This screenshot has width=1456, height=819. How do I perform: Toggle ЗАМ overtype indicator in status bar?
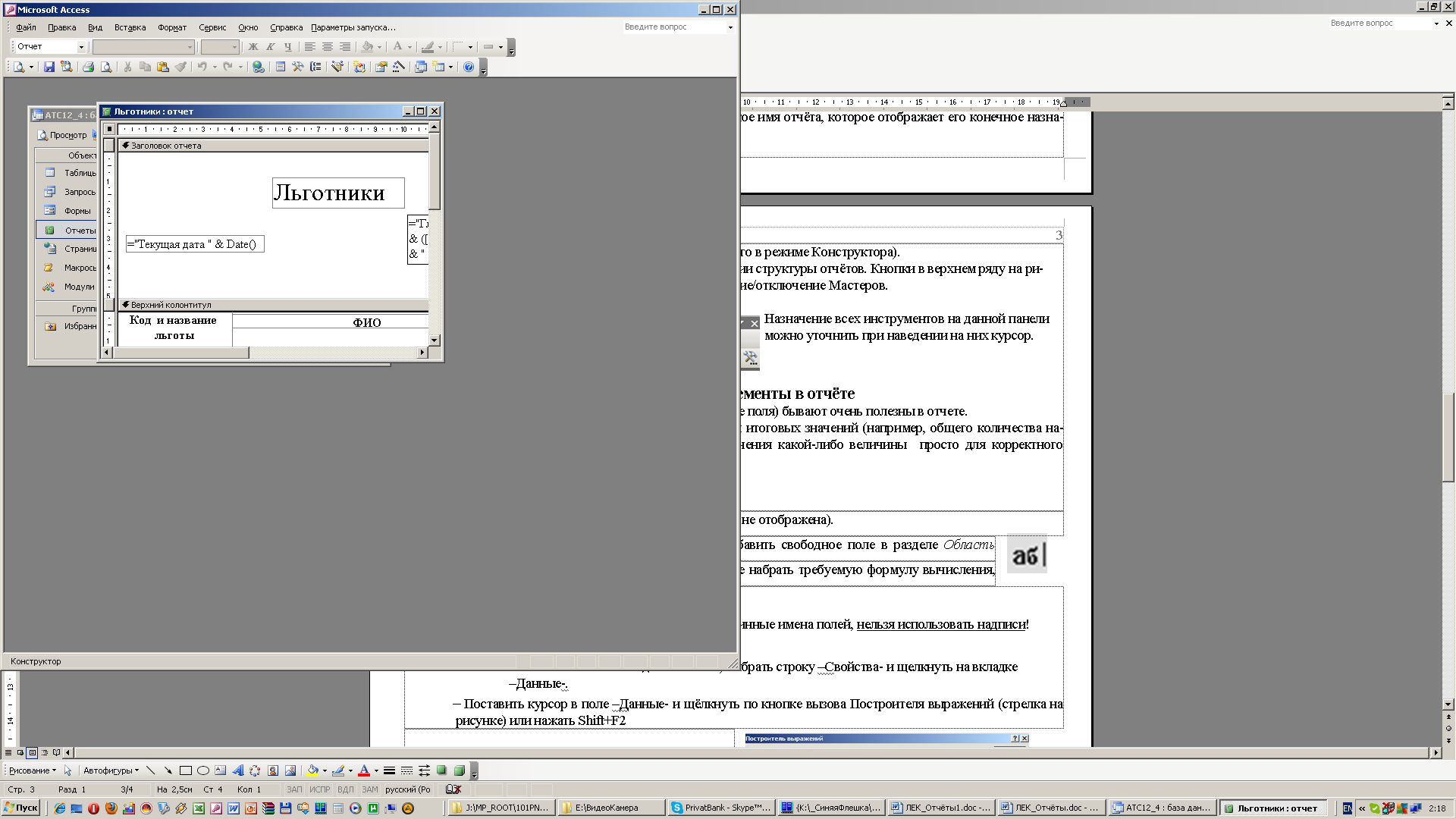pyautogui.click(x=370, y=789)
